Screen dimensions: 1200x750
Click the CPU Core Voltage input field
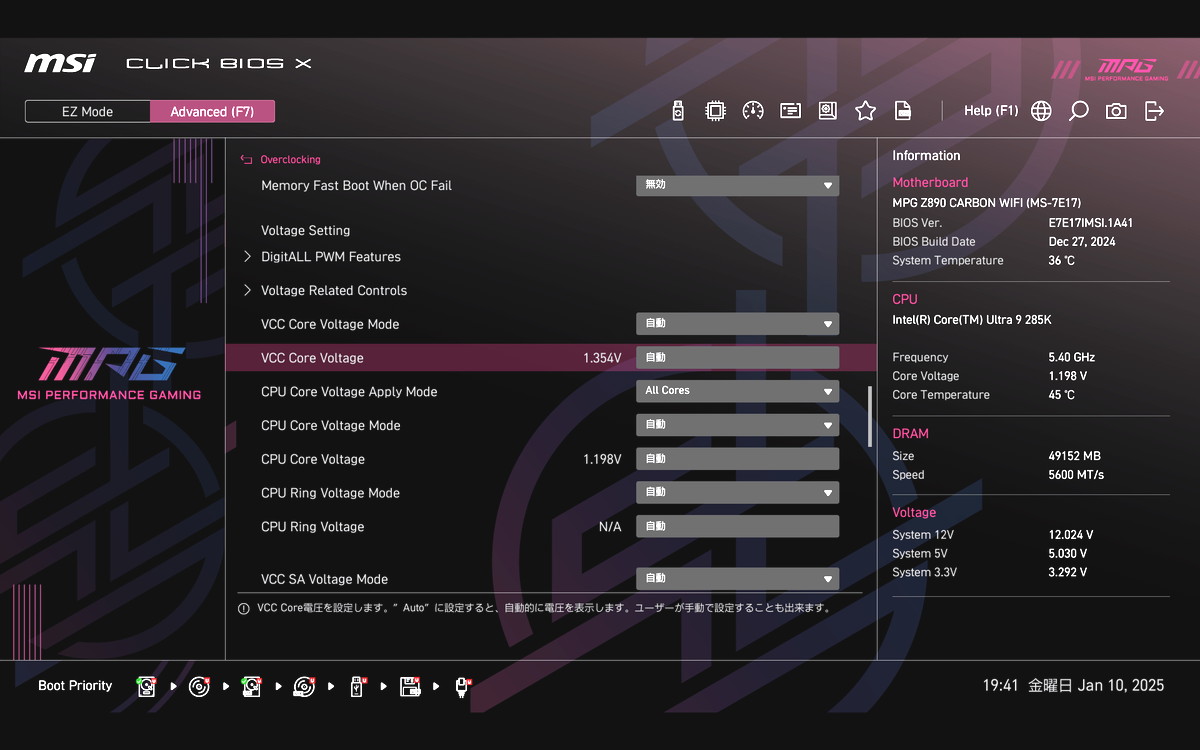tap(737, 459)
